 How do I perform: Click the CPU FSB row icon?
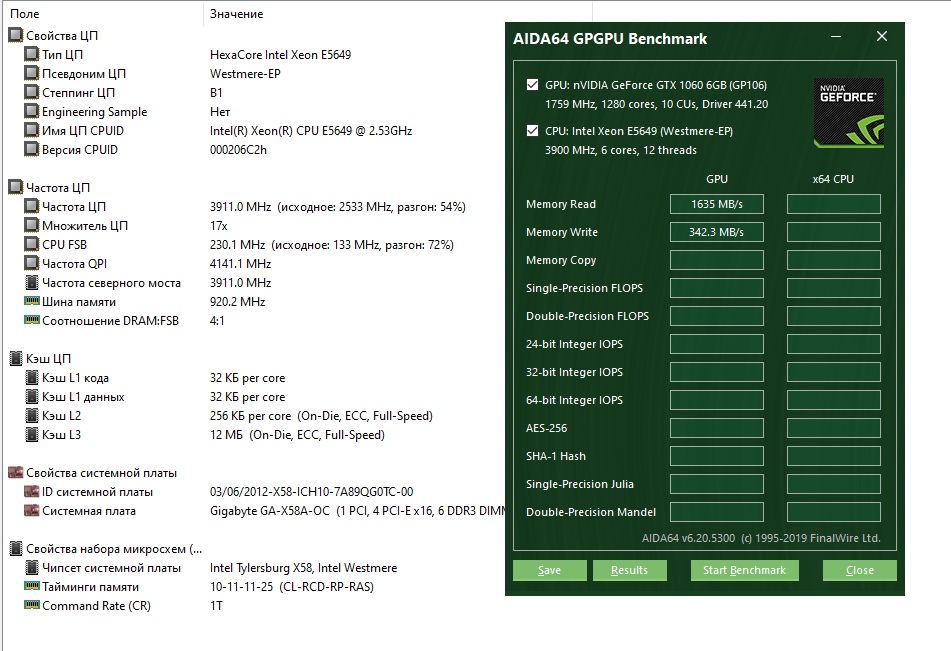pyautogui.click(x=32, y=245)
